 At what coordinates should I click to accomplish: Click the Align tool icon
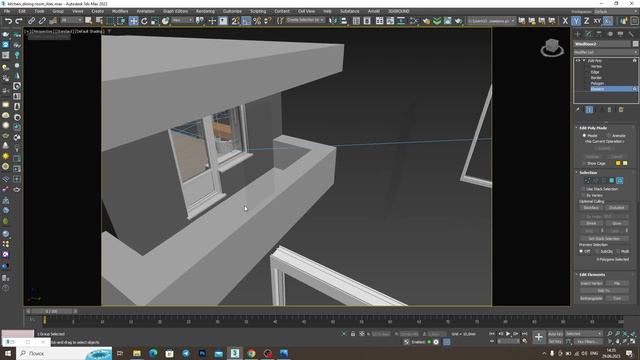point(344,21)
